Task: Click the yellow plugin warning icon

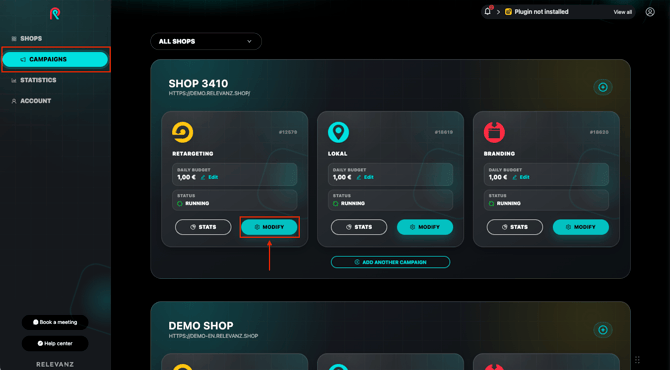Action: tap(508, 12)
